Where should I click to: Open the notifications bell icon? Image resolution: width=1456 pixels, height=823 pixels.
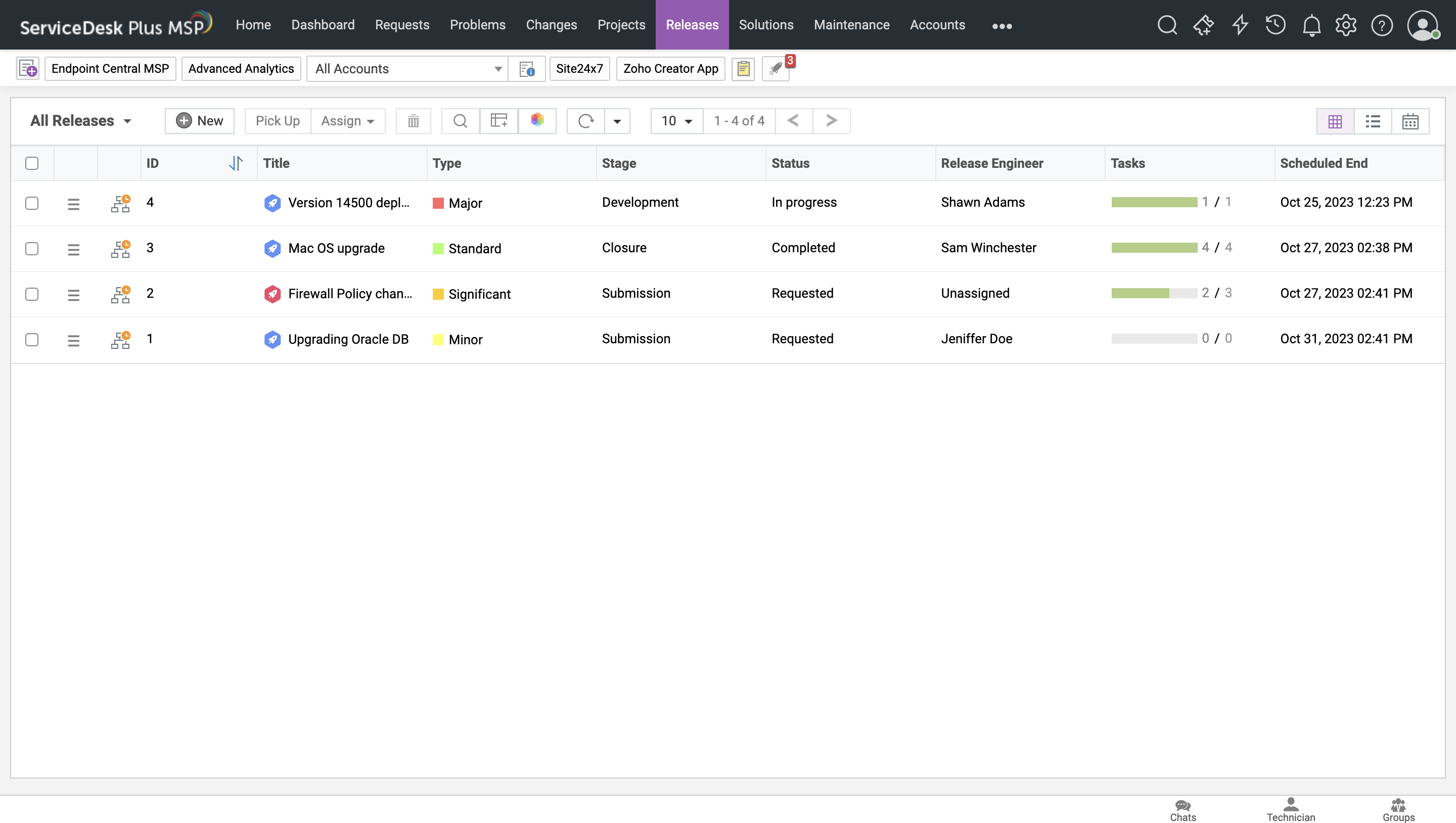click(x=1311, y=25)
